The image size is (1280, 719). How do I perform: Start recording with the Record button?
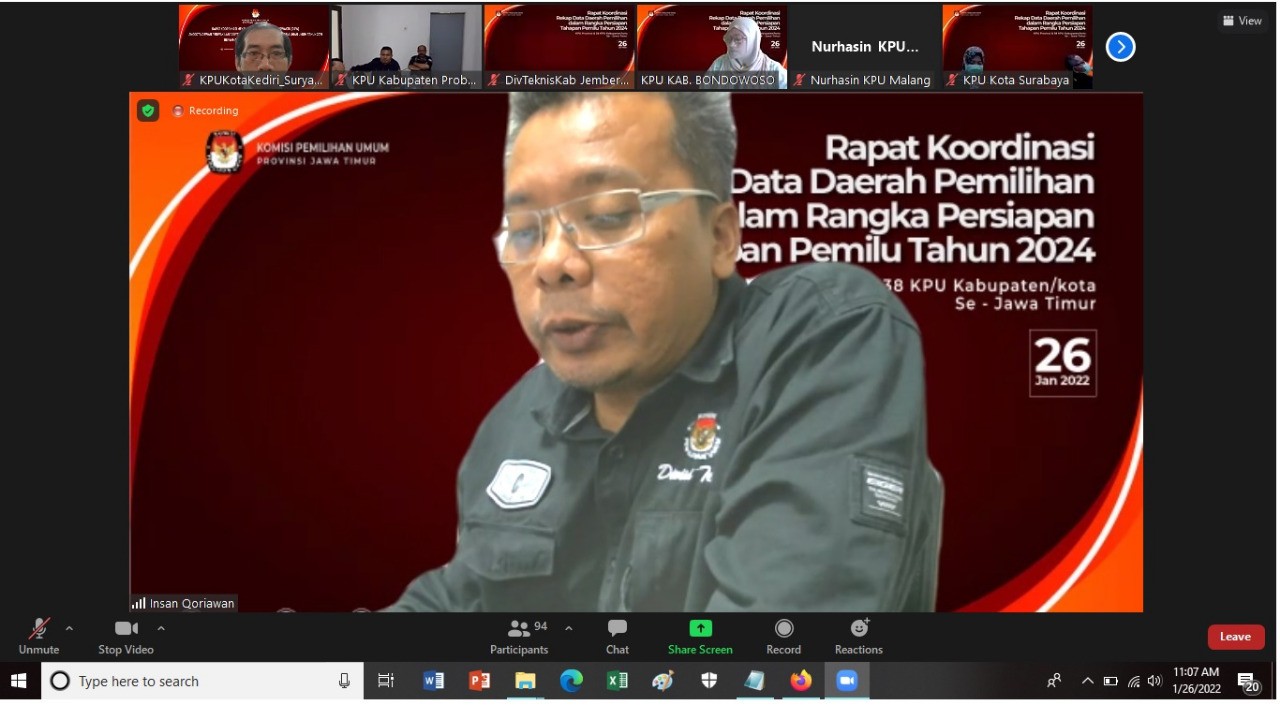pos(784,636)
